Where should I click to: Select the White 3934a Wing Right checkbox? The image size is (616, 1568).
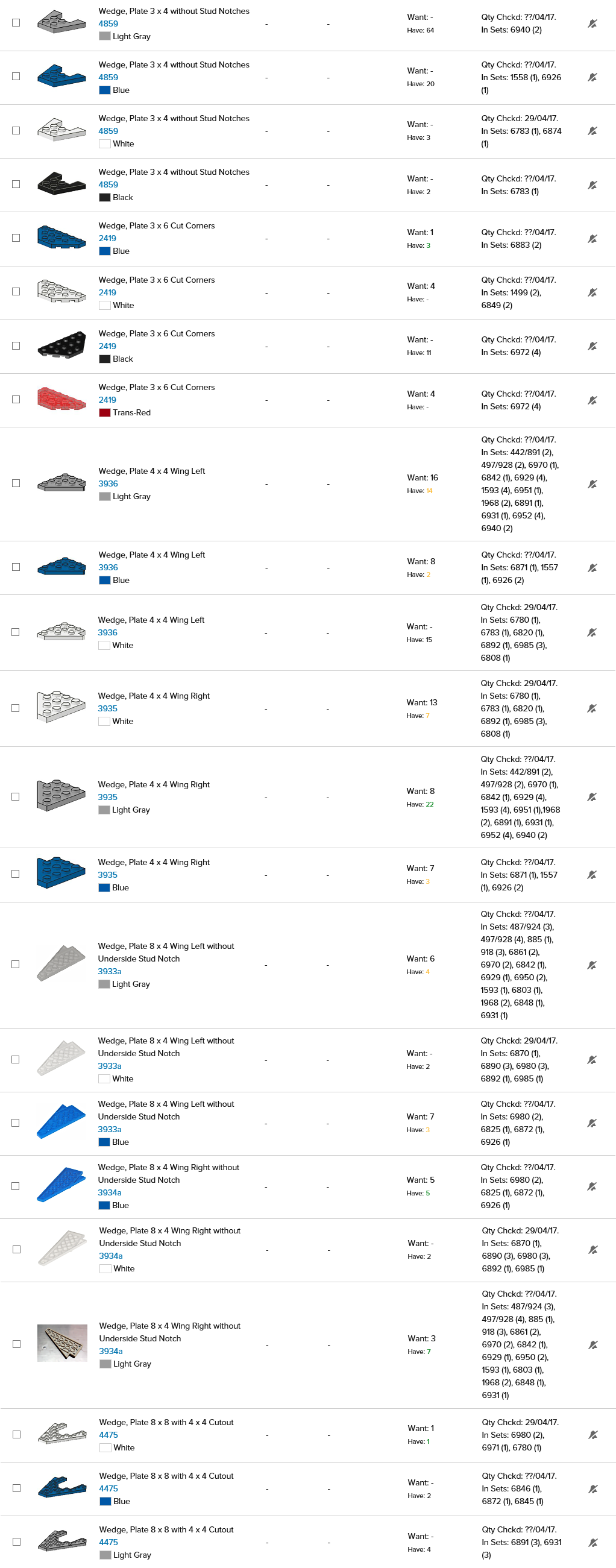point(16,1250)
